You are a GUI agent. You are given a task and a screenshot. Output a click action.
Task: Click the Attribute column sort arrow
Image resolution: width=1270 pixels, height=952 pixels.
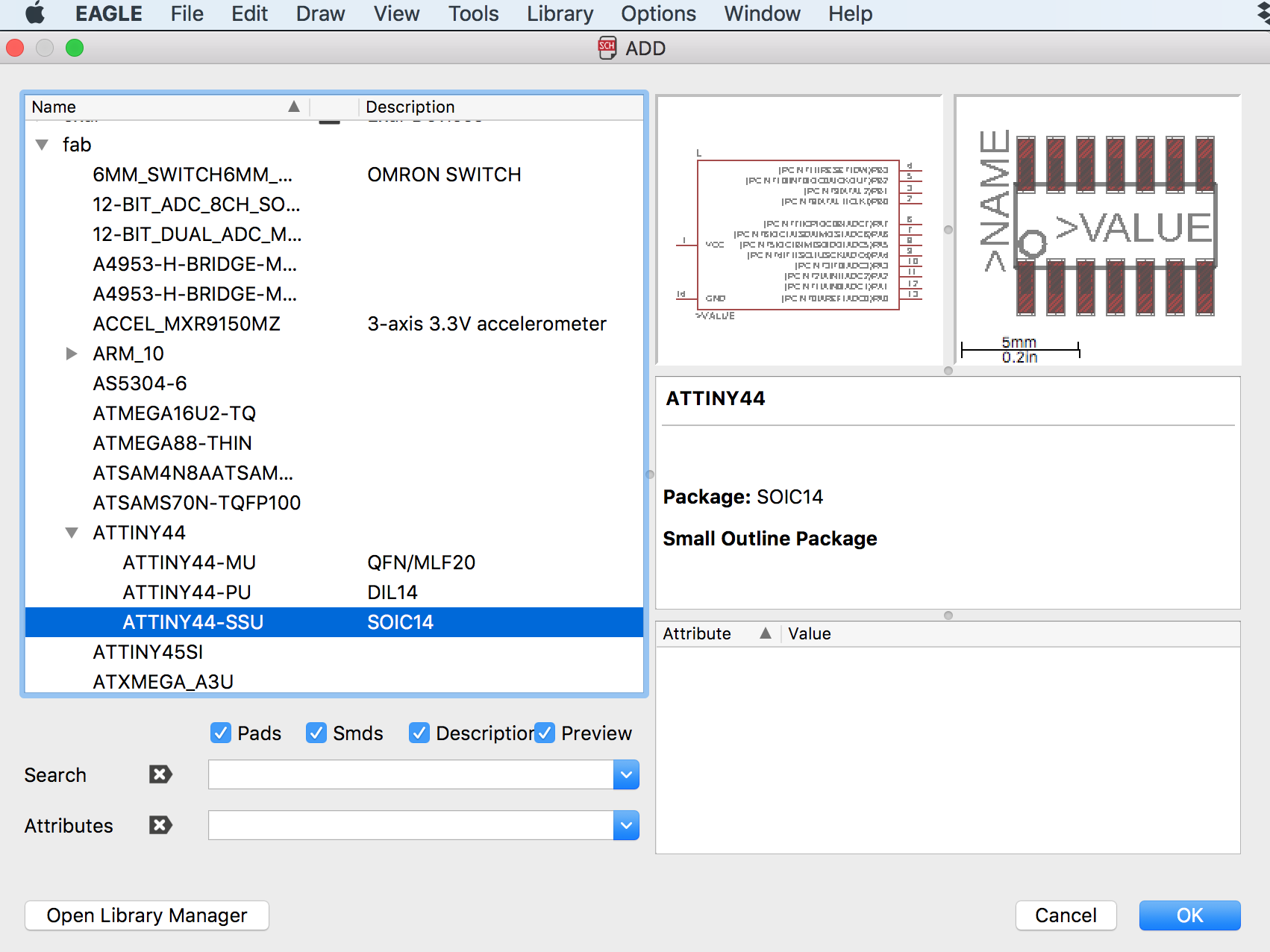[765, 633]
